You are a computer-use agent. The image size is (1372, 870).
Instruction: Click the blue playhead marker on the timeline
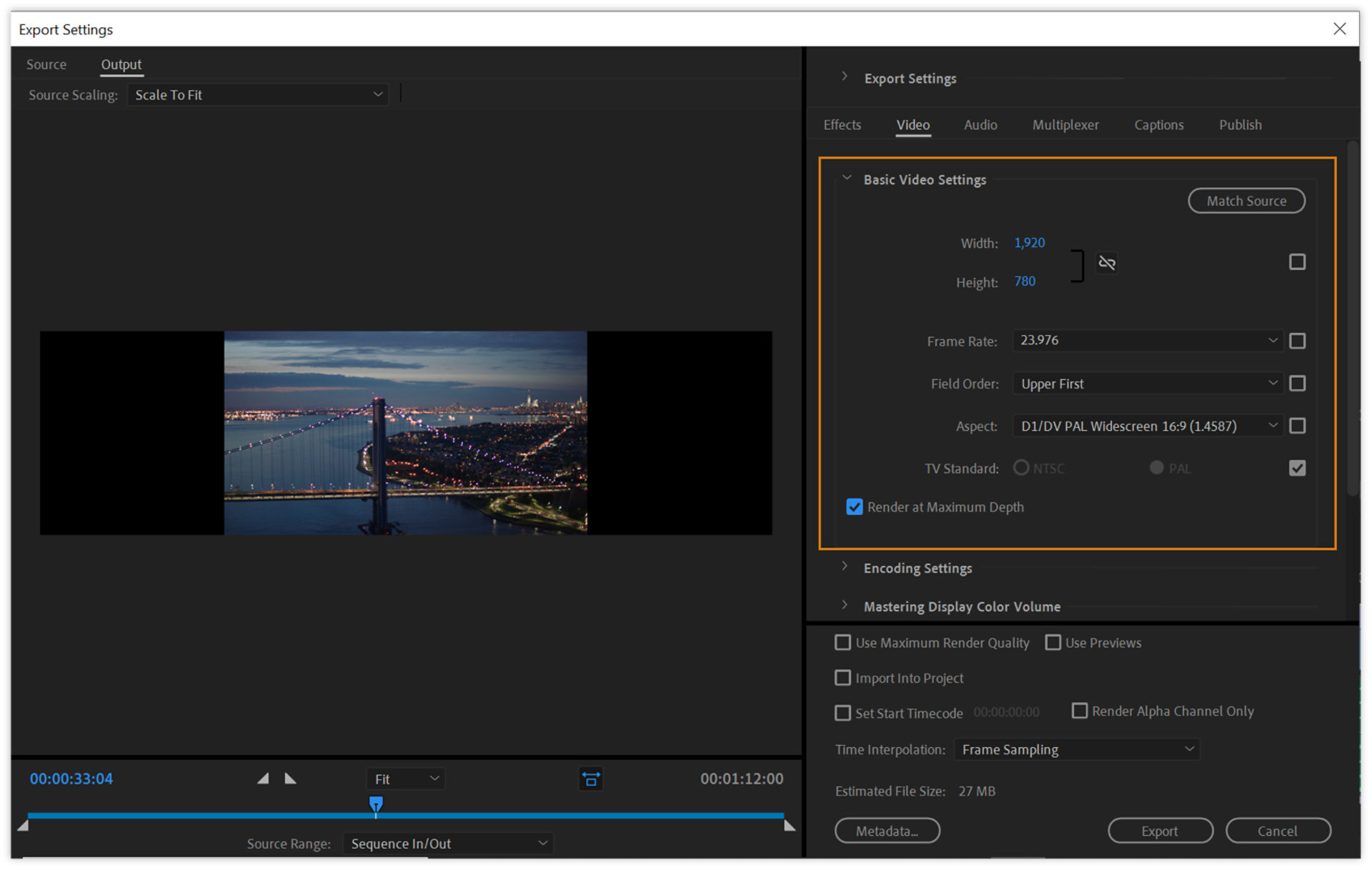(x=376, y=804)
